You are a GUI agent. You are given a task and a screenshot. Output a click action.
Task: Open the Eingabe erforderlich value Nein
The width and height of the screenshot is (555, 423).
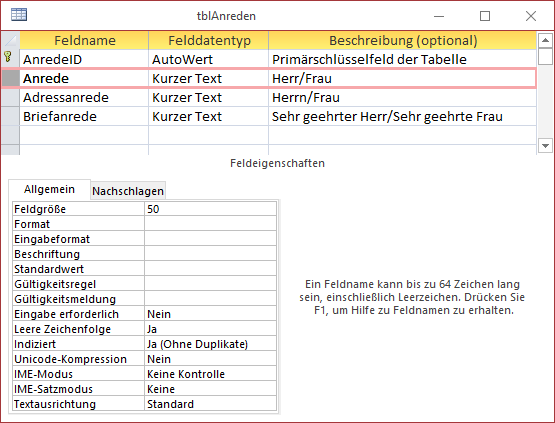coord(210,314)
